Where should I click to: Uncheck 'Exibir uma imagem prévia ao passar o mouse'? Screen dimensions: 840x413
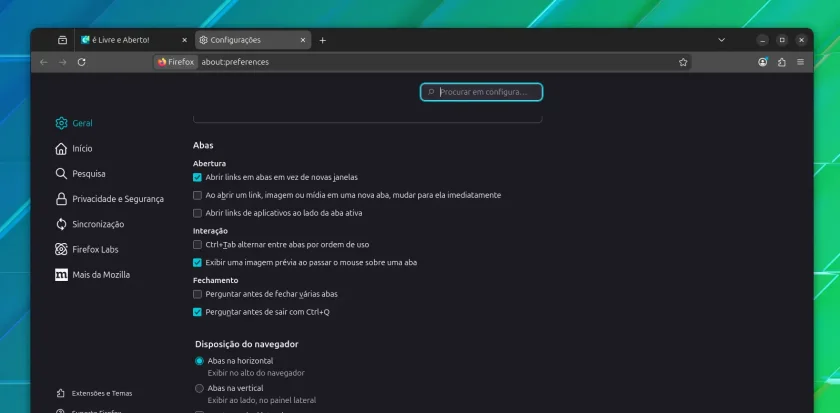coord(197,262)
